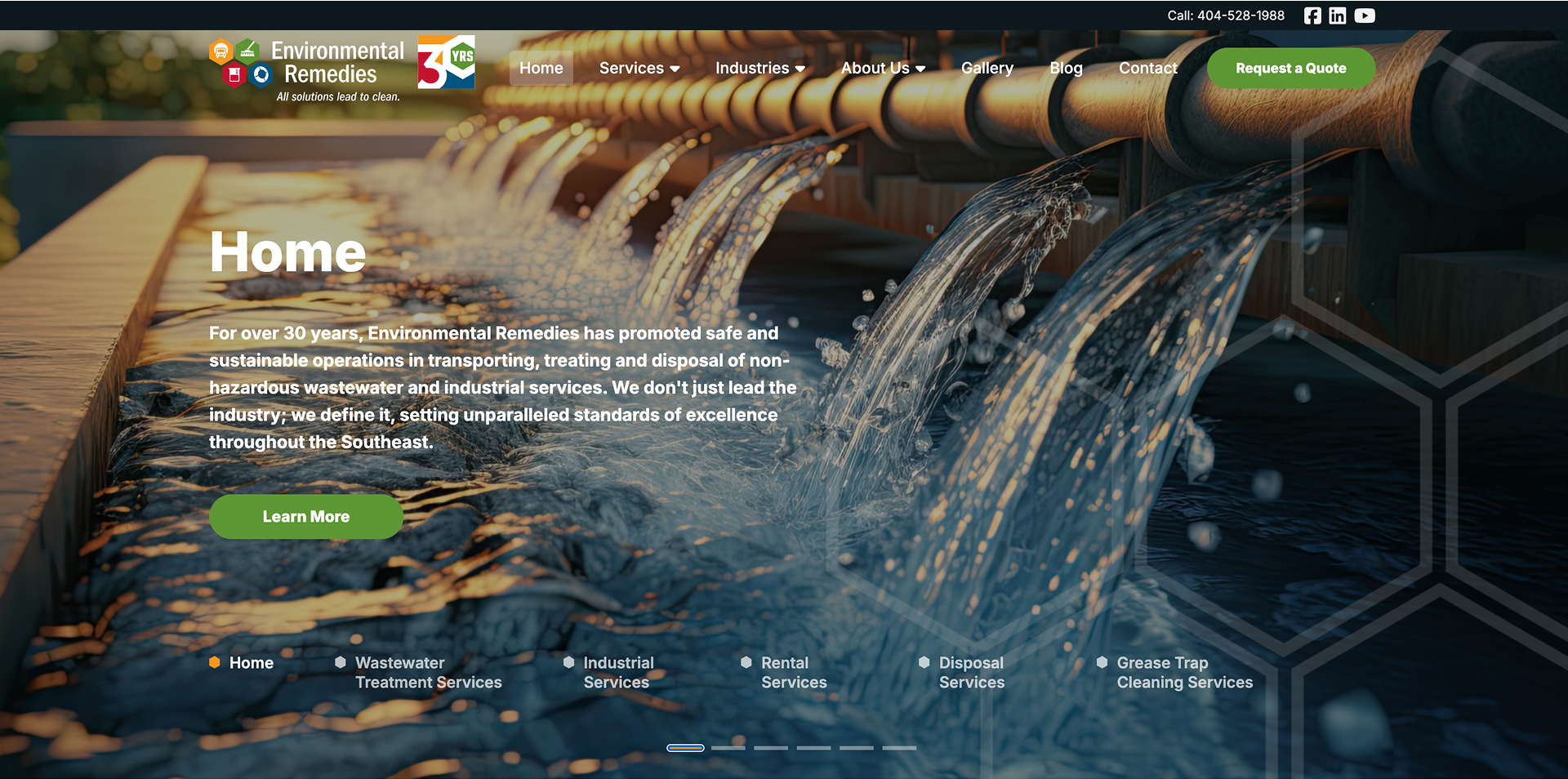Click hexagon bullet beside Rental Services

click(746, 662)
